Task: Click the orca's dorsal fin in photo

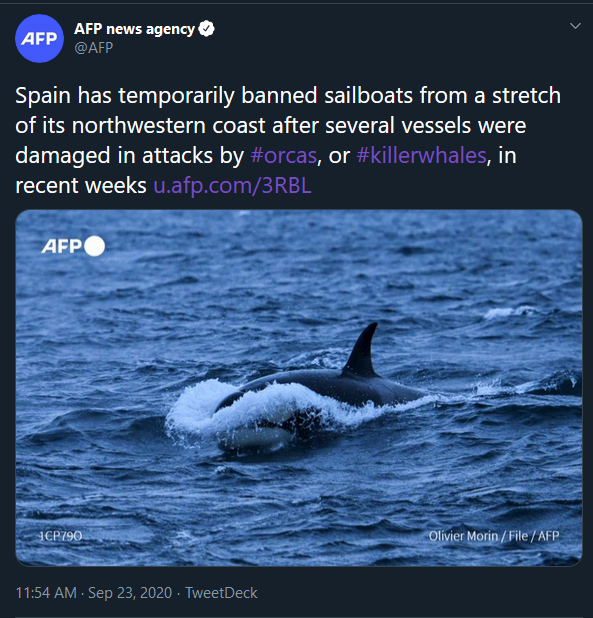Action: click(x=361, y=350)
